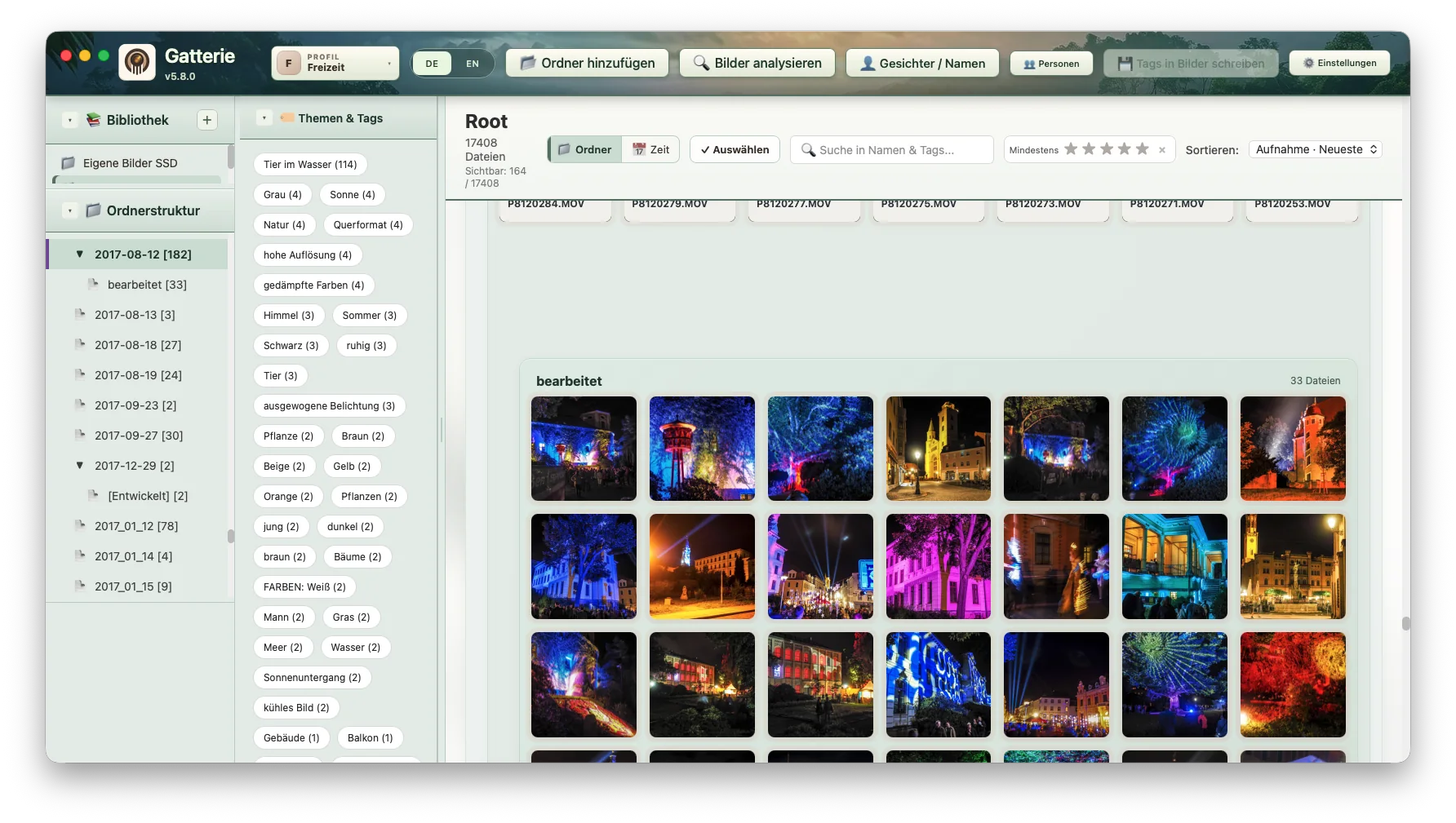Set minimum rating to five stars
Viewport: 1456px width, 823px height.
(x=1143, y=149)
